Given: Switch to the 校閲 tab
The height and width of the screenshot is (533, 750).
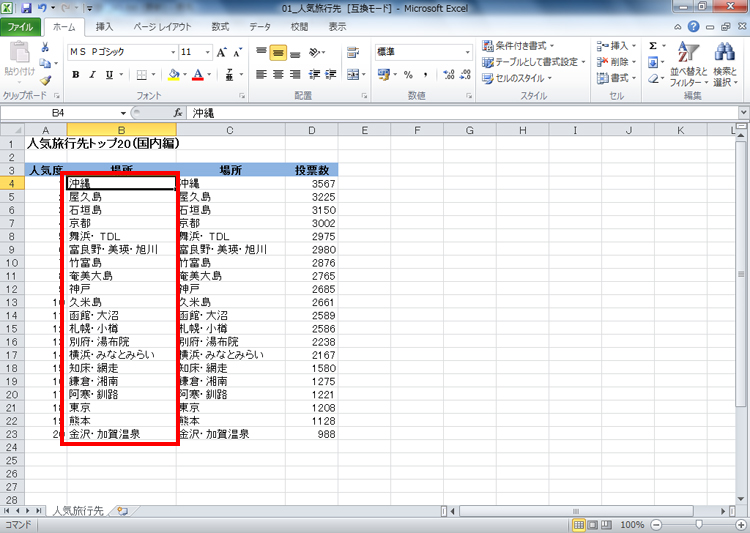Looking at the screenshot, I should pos(299,27).
